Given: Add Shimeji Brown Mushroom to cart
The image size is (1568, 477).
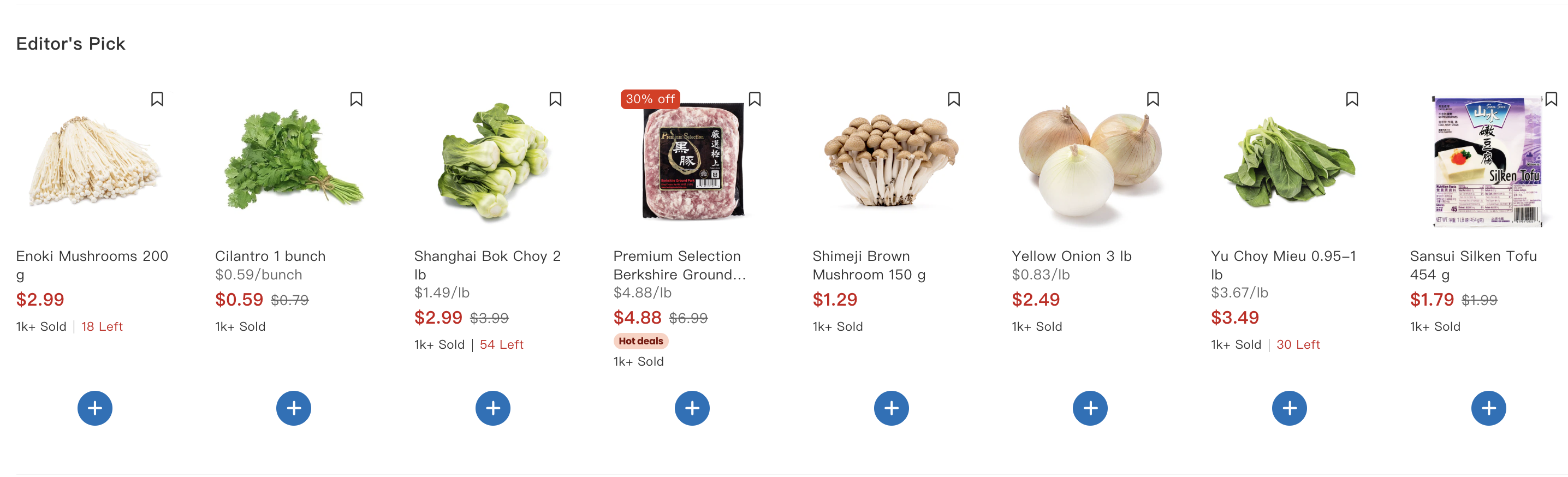Looking at the screenshot, I should click(891, 408).
